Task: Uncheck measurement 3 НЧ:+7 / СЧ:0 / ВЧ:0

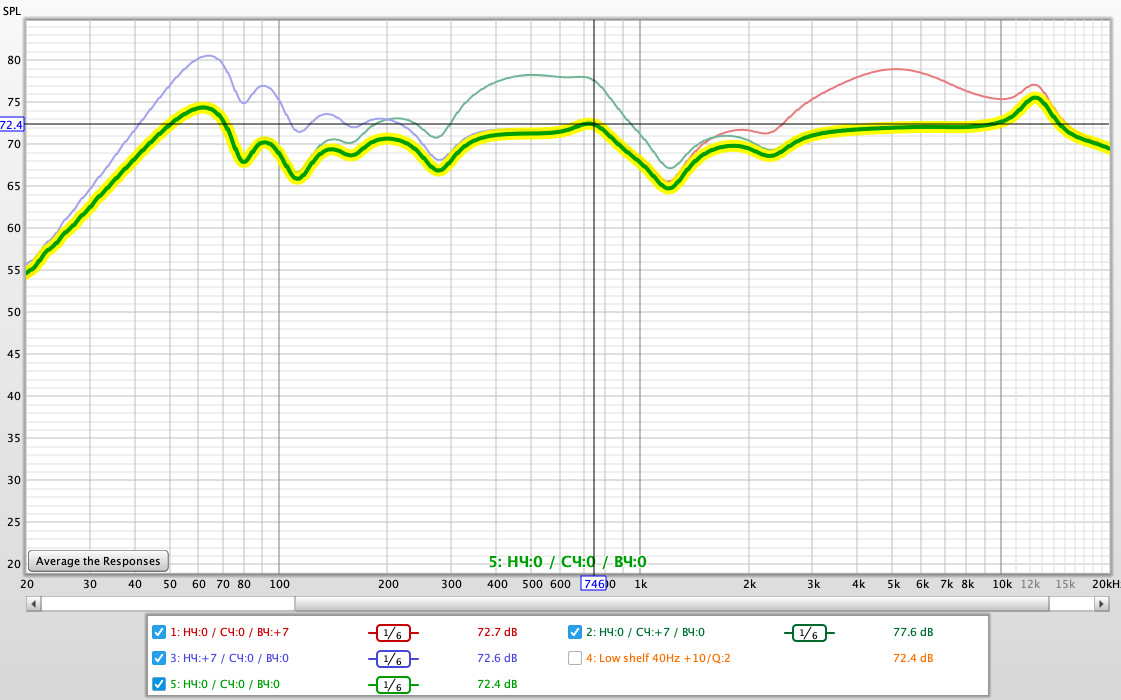Action: (159, 658)
